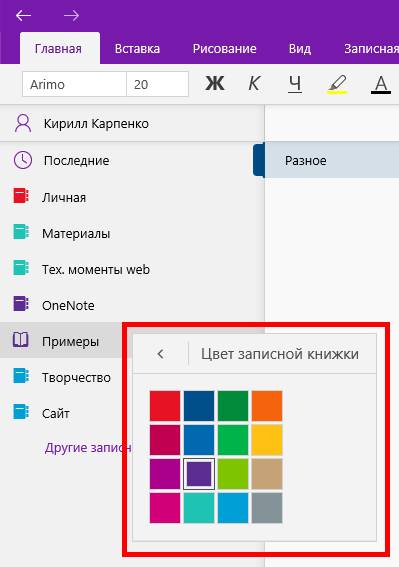Open the Последние clock icon

23,160
